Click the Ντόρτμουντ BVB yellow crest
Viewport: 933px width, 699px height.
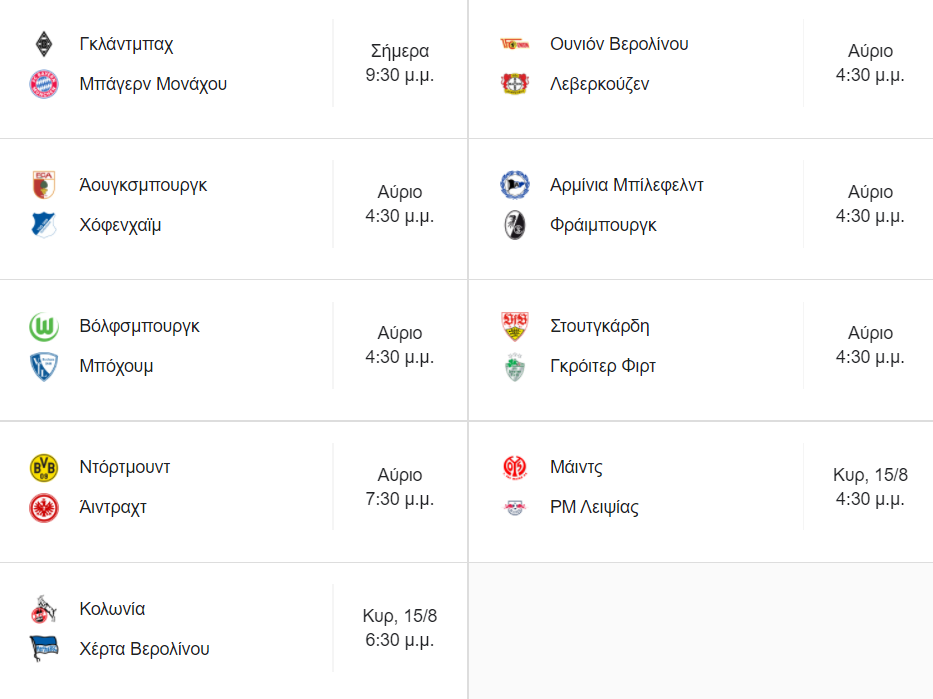tap(44, 467)
